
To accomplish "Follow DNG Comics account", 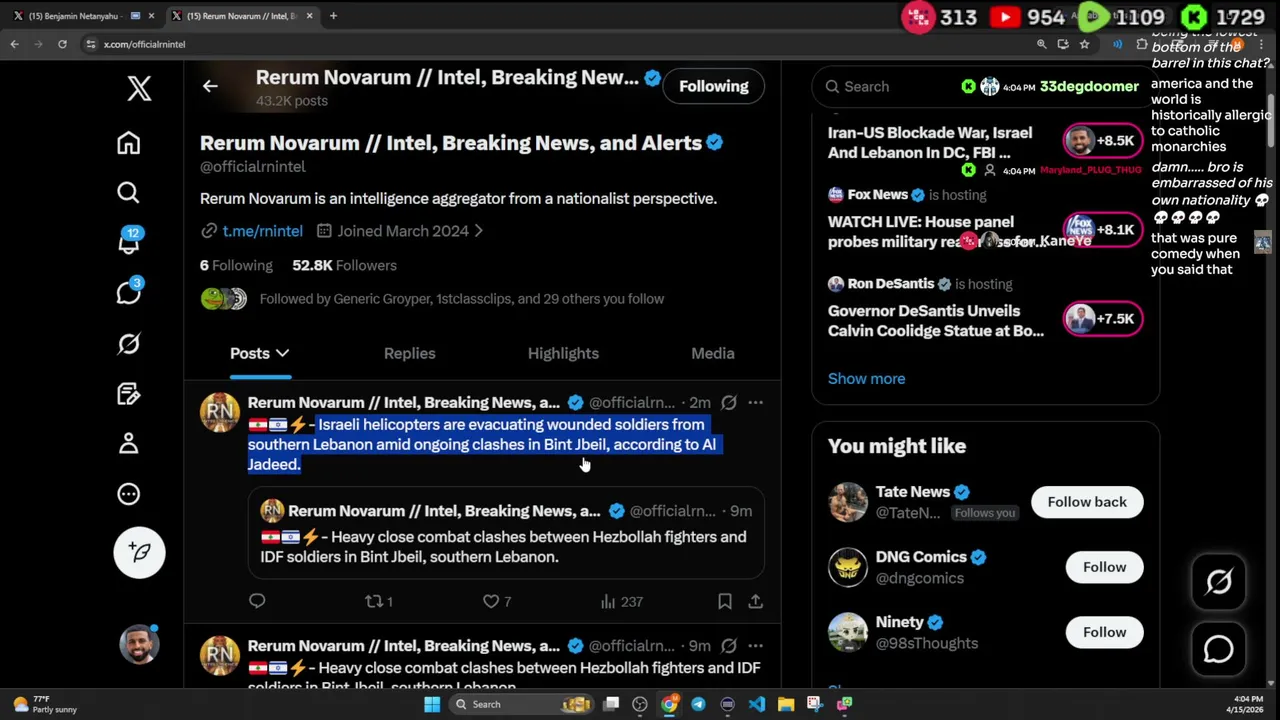I will [x=1104, y=567].
